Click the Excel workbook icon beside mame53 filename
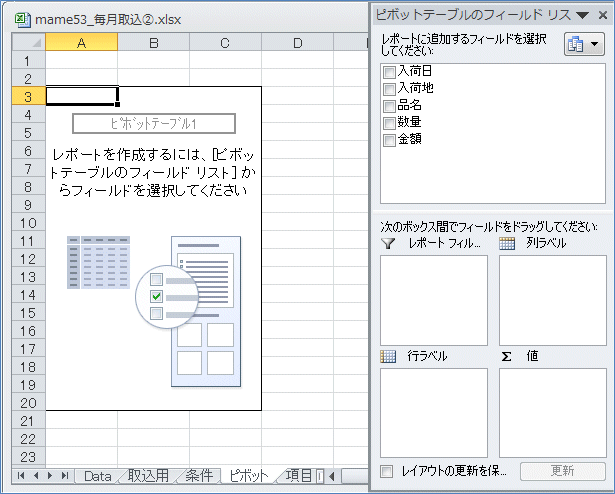This screenshot has width=615, height=494. pos(22,20)
